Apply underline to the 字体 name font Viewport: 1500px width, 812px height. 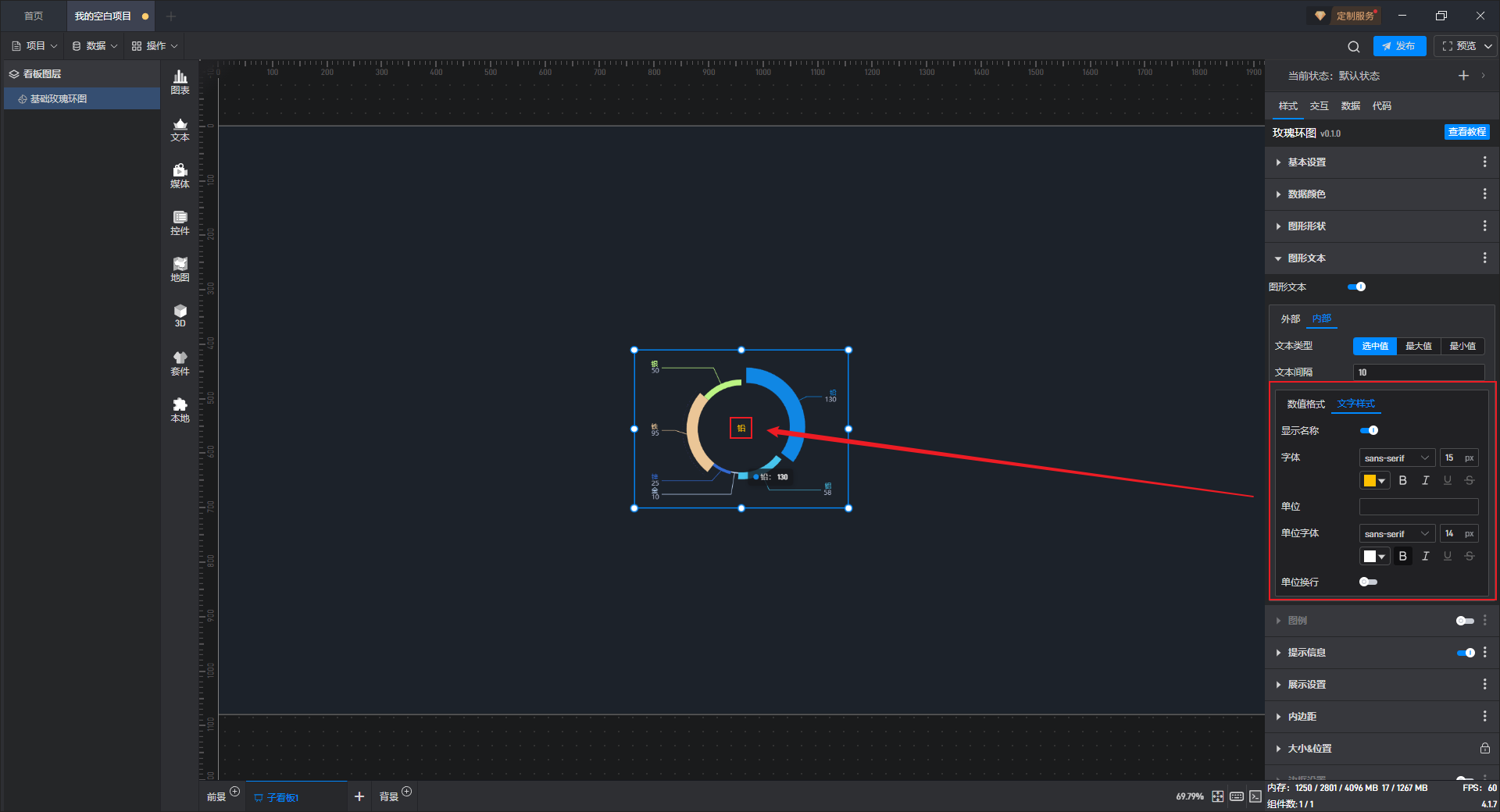point(1448,480)
